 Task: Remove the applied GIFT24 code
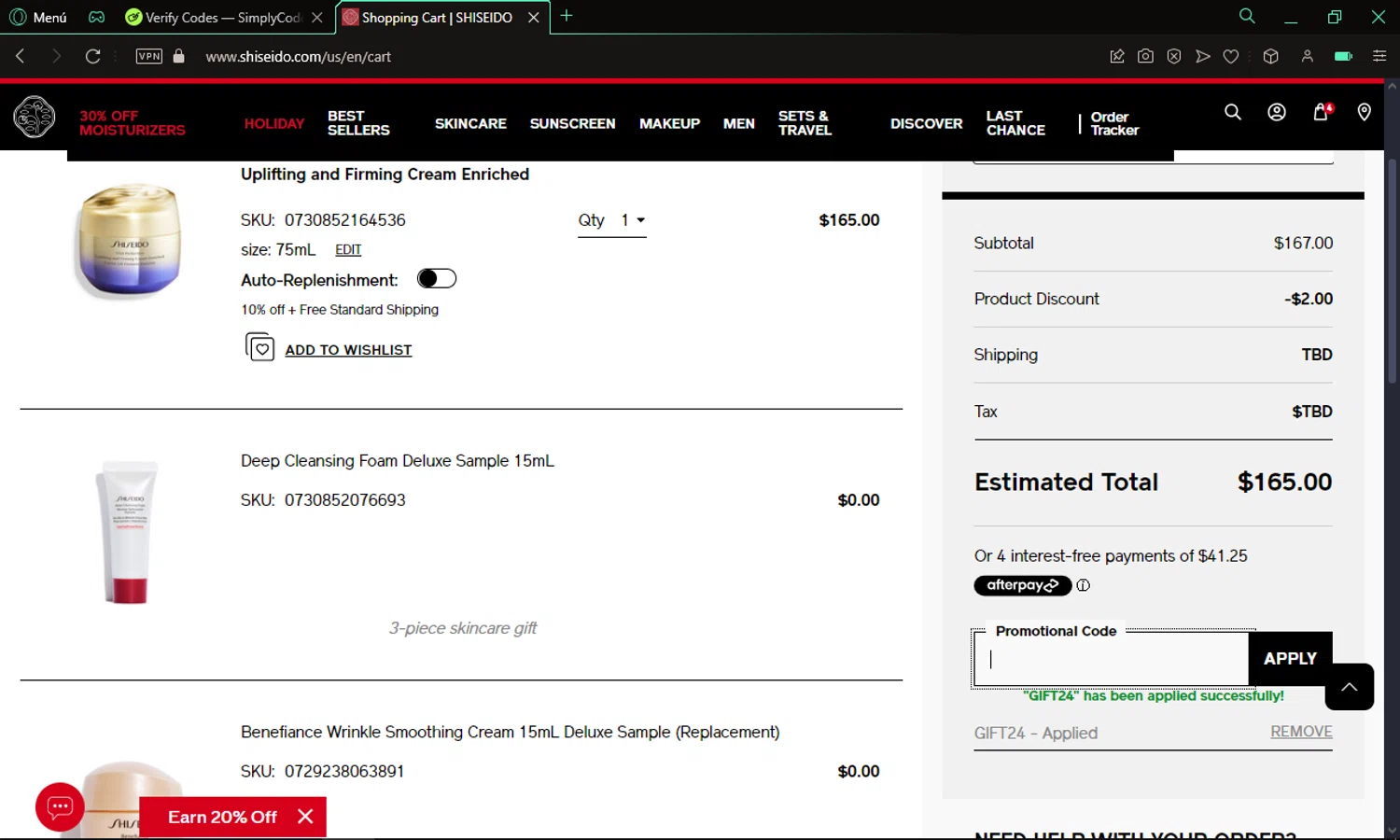click(x=1301, y=732)
